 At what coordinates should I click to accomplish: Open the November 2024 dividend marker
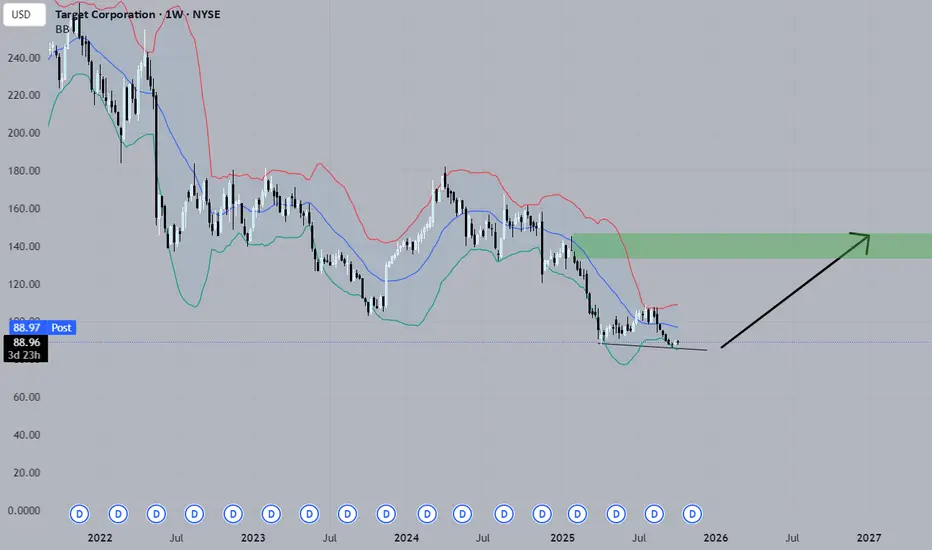point(541,514)
